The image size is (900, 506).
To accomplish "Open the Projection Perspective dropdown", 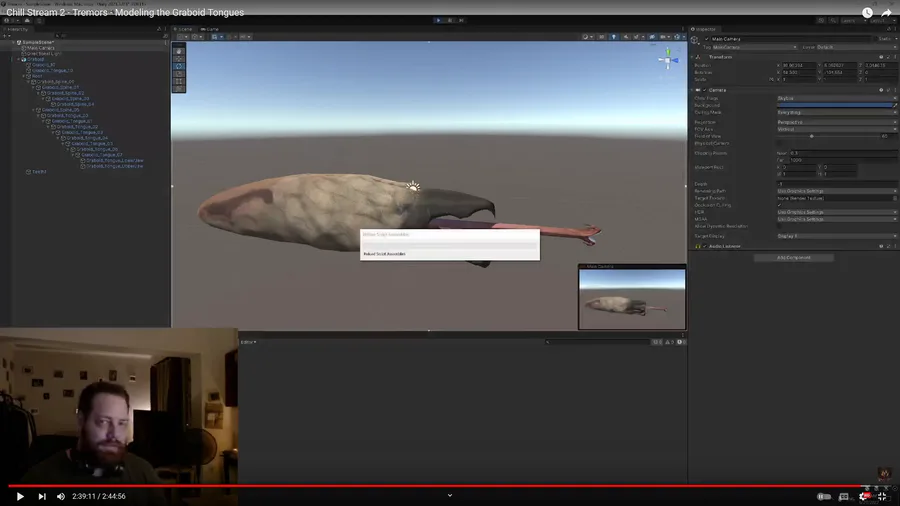I will point(836,122).
